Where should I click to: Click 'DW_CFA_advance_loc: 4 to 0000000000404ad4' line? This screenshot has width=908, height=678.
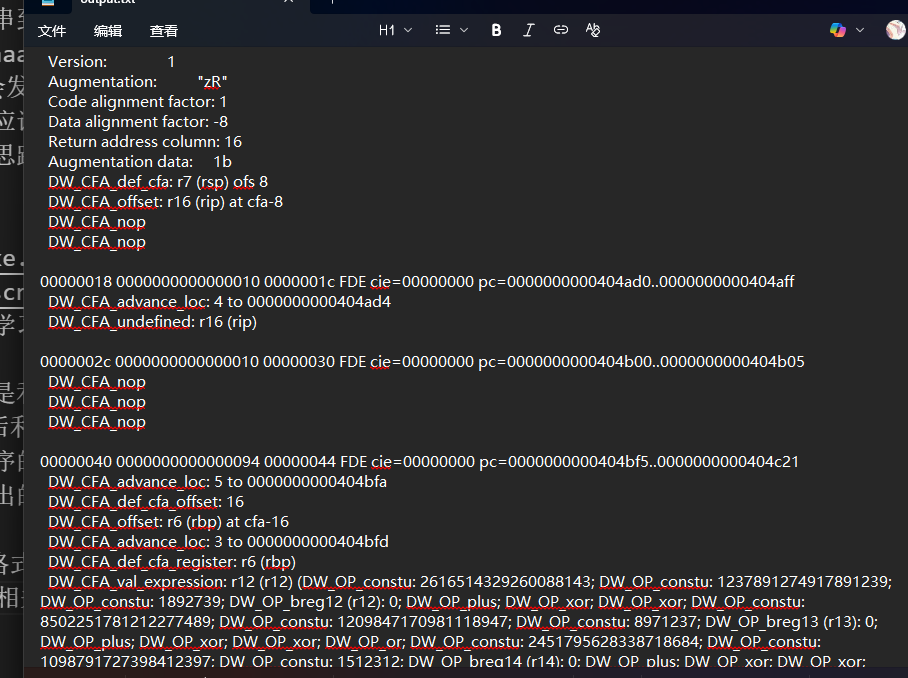tap(219, 302)
